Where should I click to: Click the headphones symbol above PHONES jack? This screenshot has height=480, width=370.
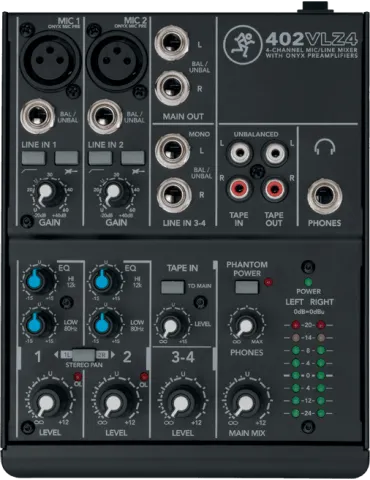pos(324,147)
